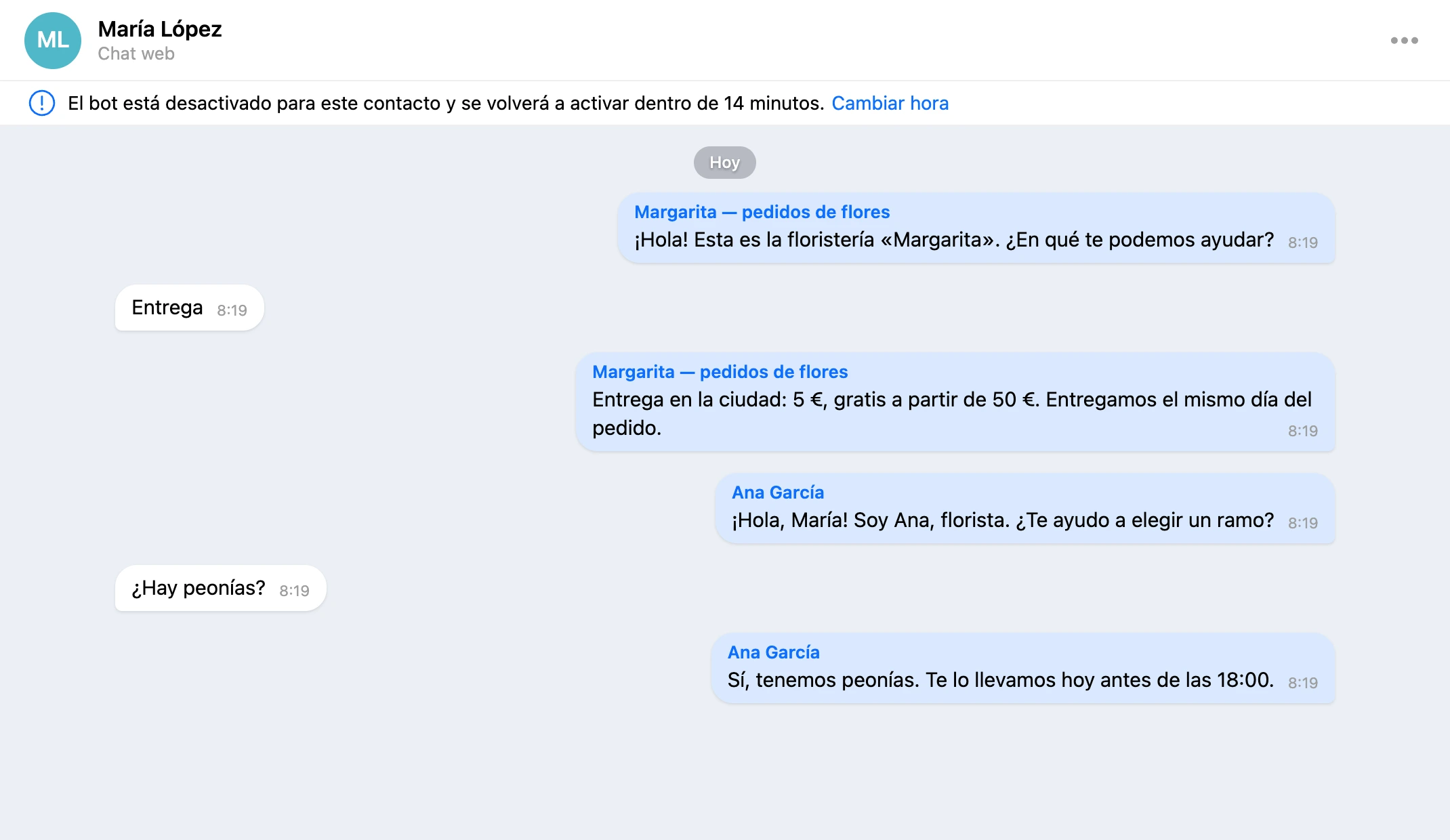
Task: Select the ¿Te ayudo a elegir un ramo? message
Action: pos(1024,509)
